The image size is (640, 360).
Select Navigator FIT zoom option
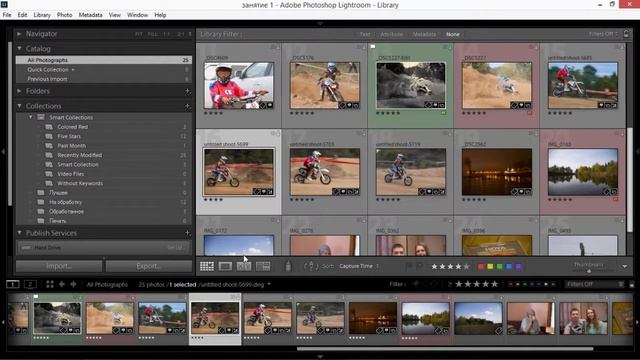click(139, 34)
